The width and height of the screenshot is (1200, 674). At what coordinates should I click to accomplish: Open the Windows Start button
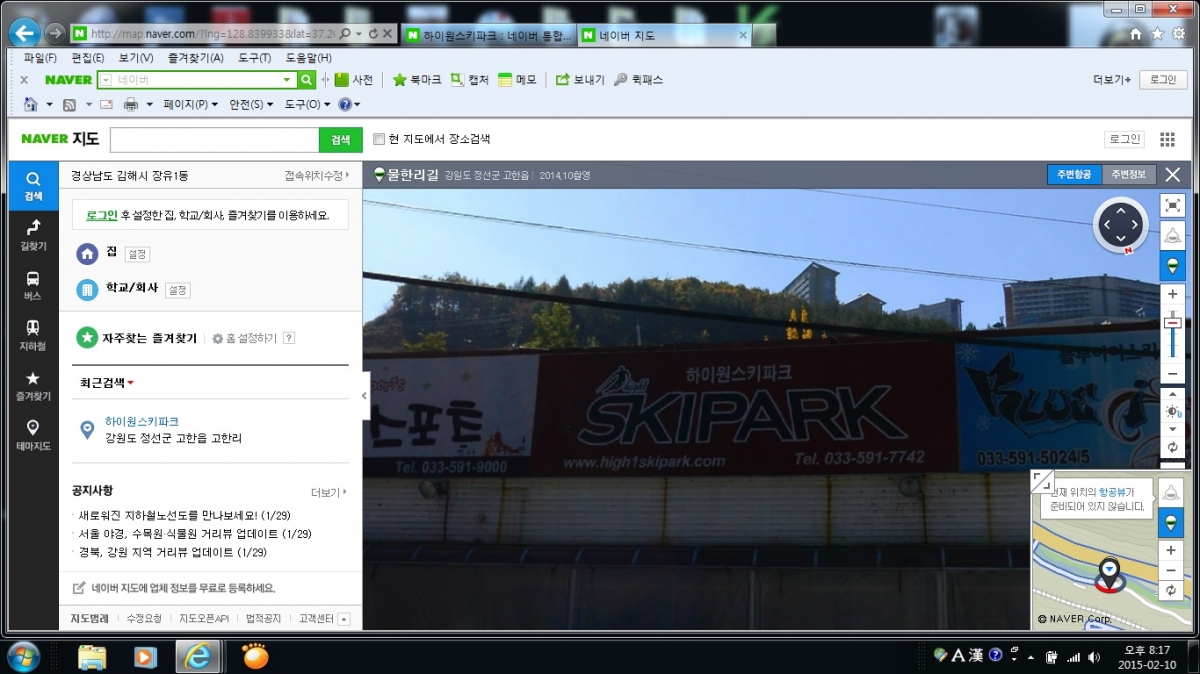coord(24,657)
